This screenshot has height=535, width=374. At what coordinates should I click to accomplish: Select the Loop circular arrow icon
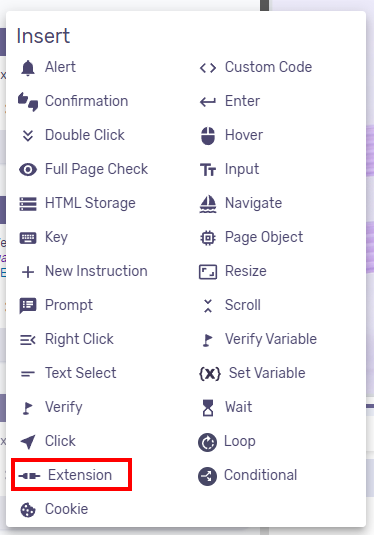coord(207,442)
